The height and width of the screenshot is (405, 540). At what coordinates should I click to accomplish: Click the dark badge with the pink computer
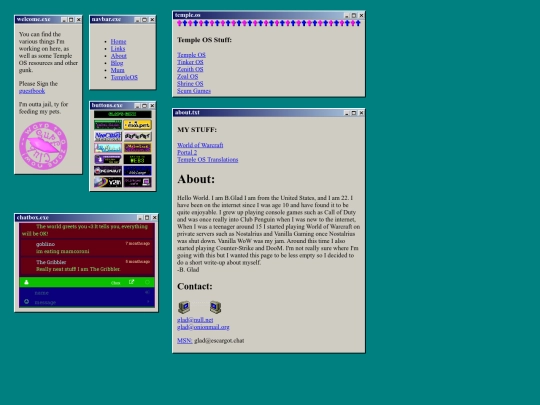pyautogui.click(x=137, y=182)
